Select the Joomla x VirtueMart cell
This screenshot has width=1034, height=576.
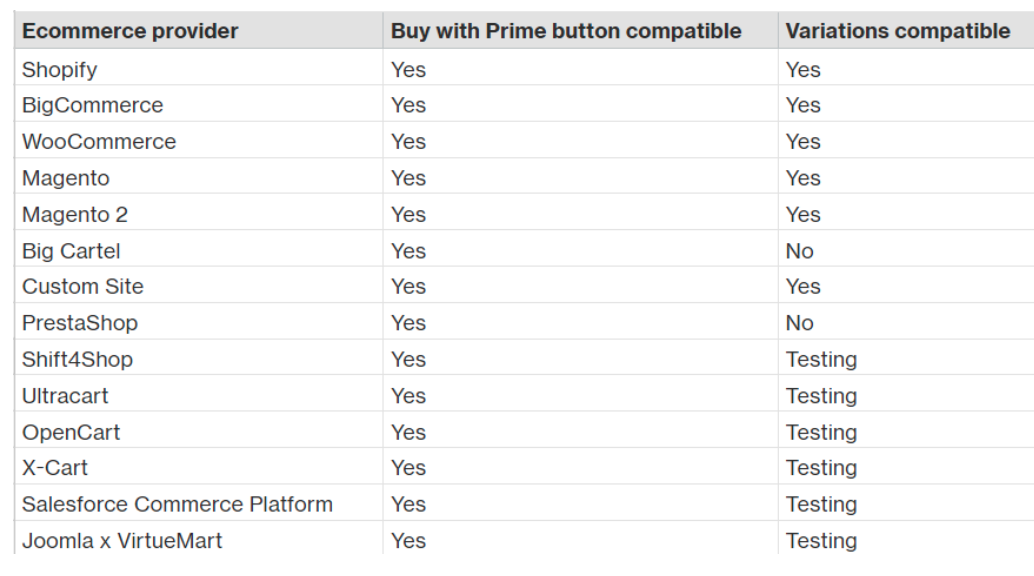122,541
